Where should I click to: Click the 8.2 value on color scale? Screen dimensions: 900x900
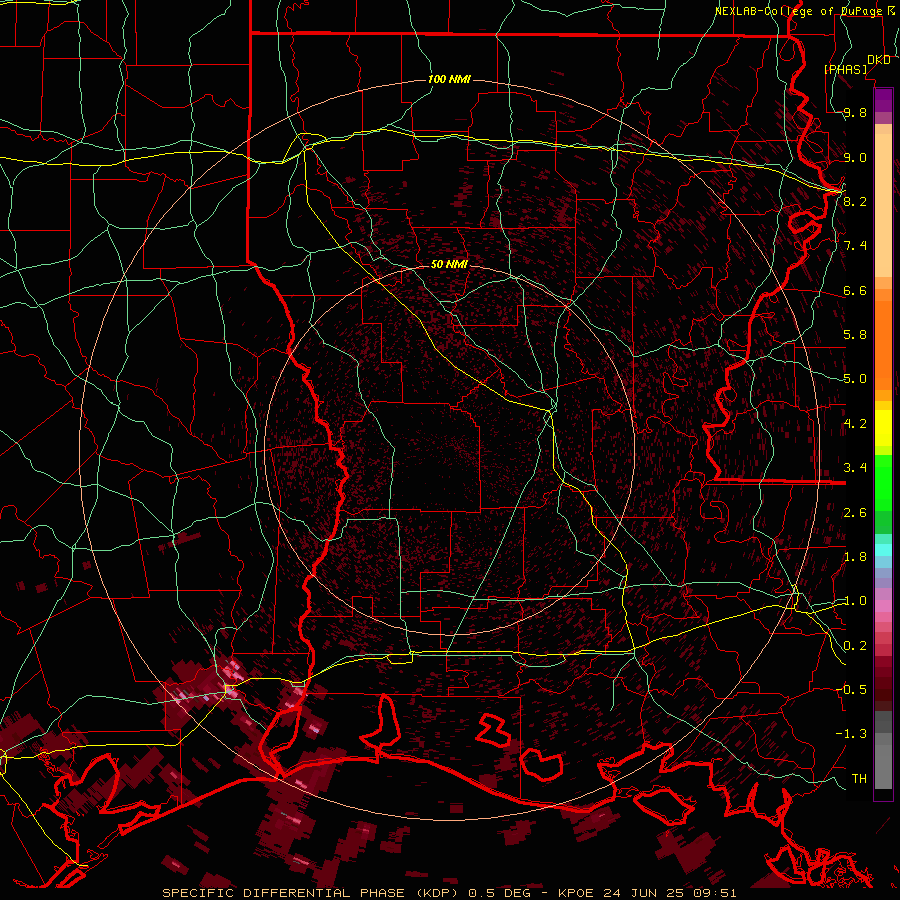tap(855, 201)
